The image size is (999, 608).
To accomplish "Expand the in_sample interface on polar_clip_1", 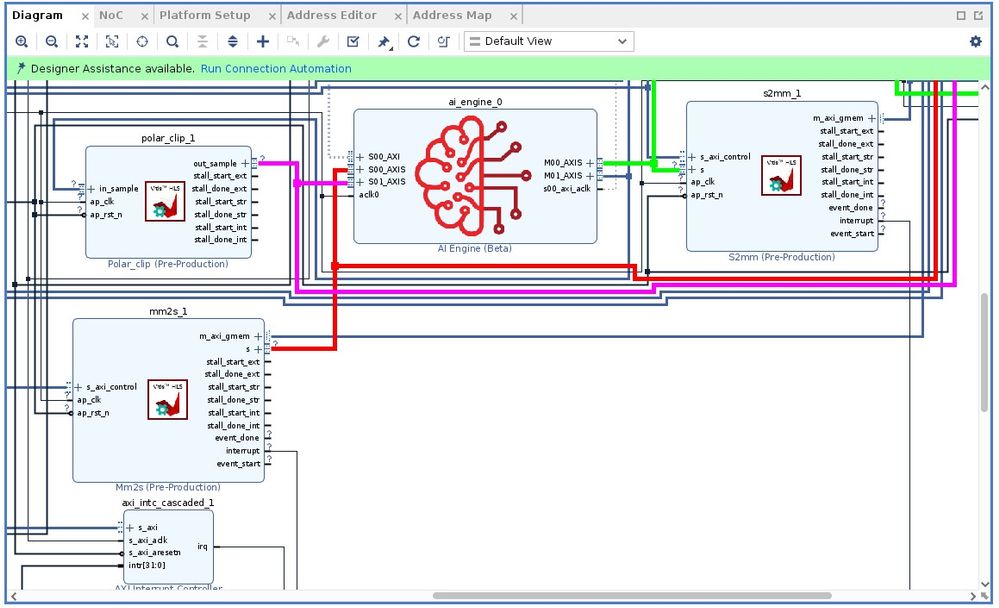I will click(x=91, y=189).
